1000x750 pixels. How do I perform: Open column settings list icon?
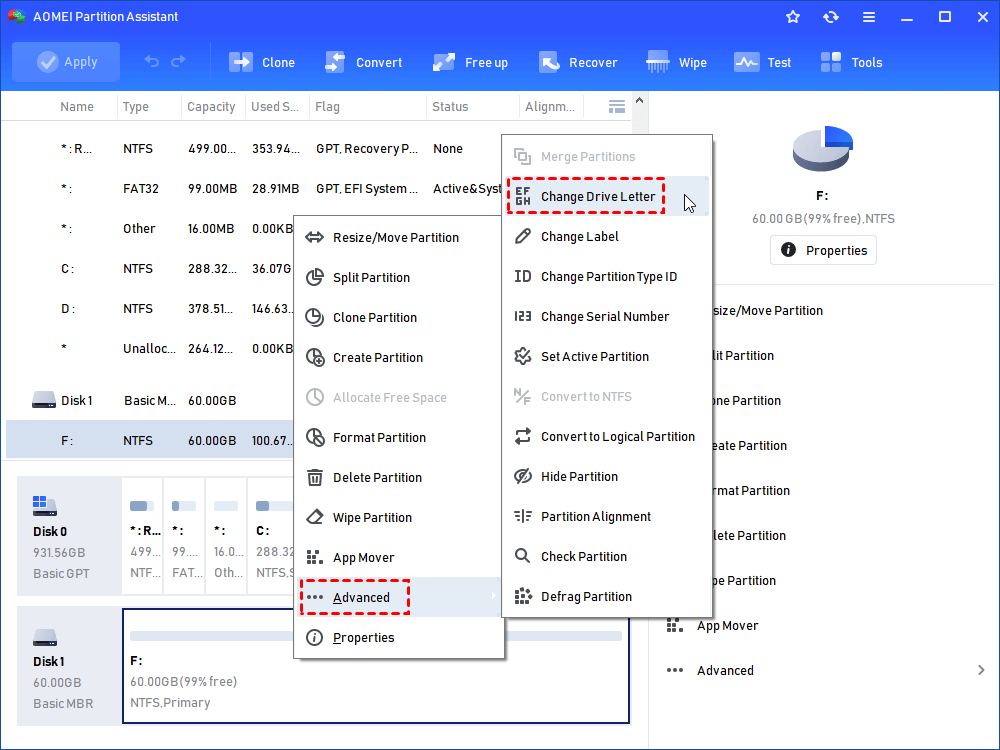[x=617, y=106]
